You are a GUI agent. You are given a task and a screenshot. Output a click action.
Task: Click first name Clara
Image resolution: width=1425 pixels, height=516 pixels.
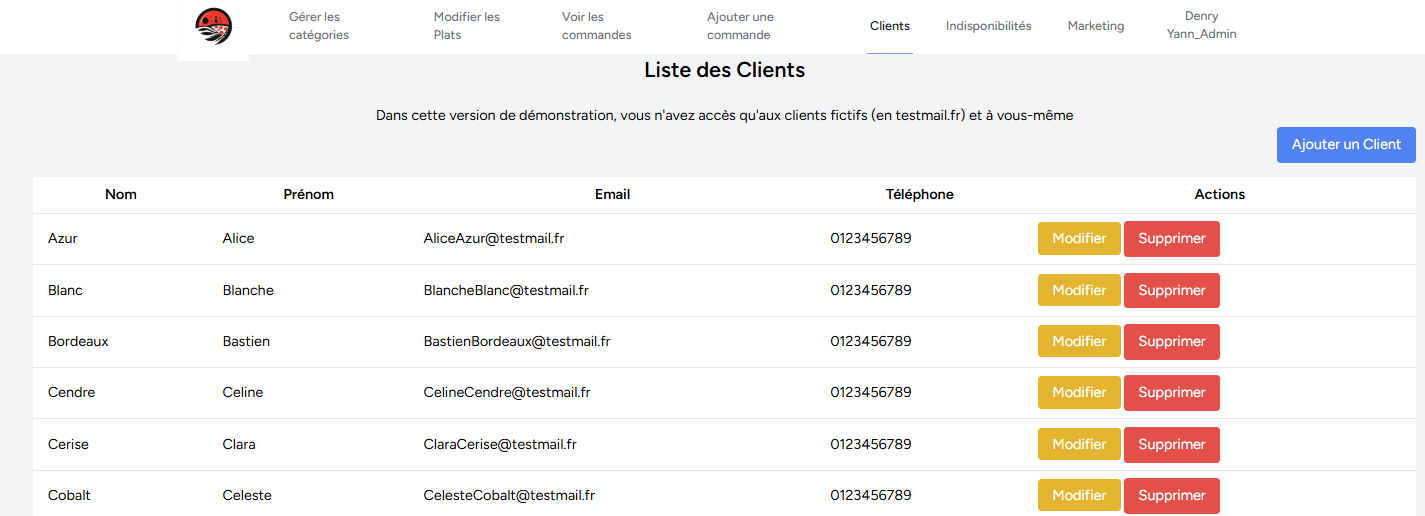pos(239,444)
